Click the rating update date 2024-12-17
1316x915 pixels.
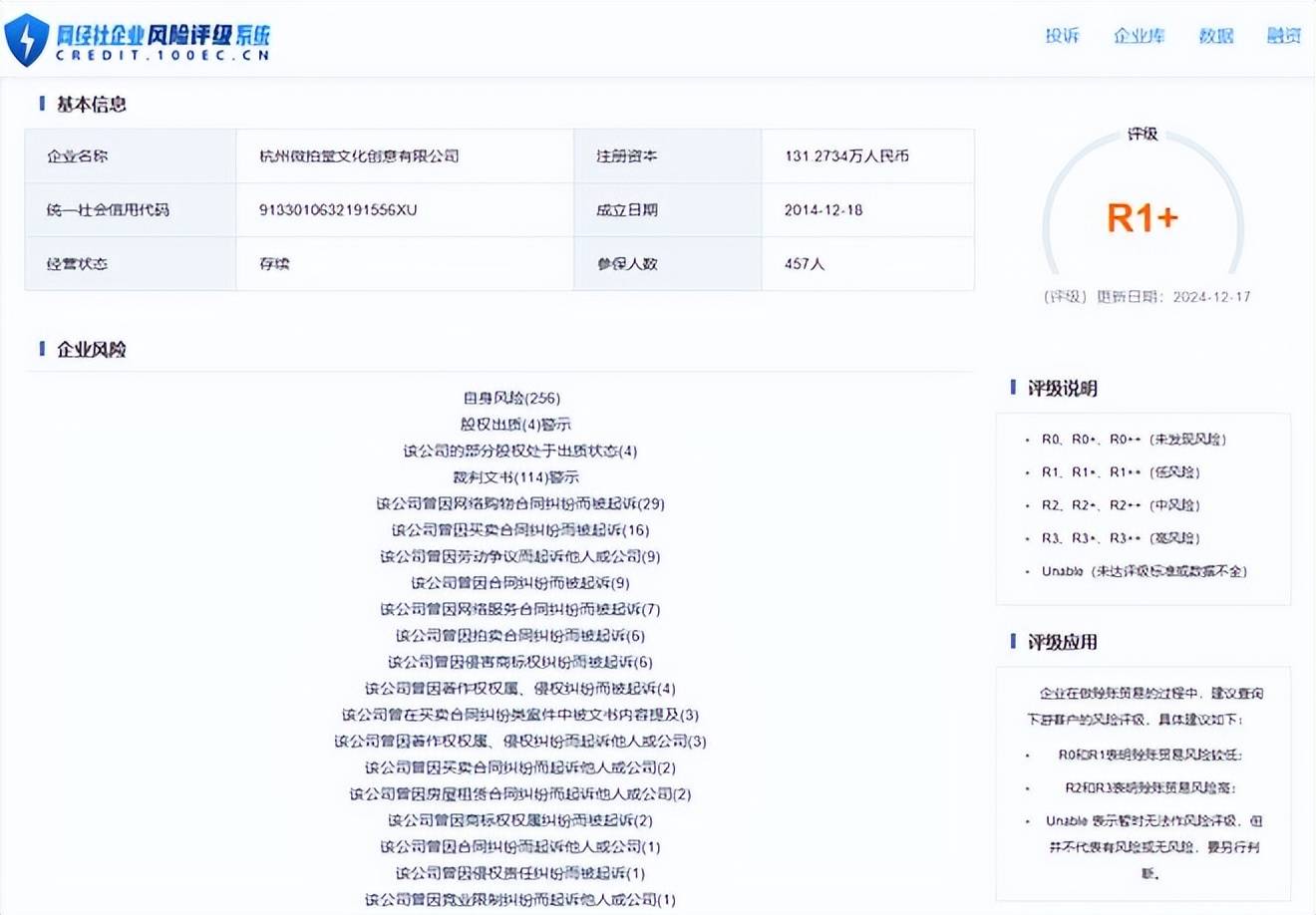click(1211, 297)
